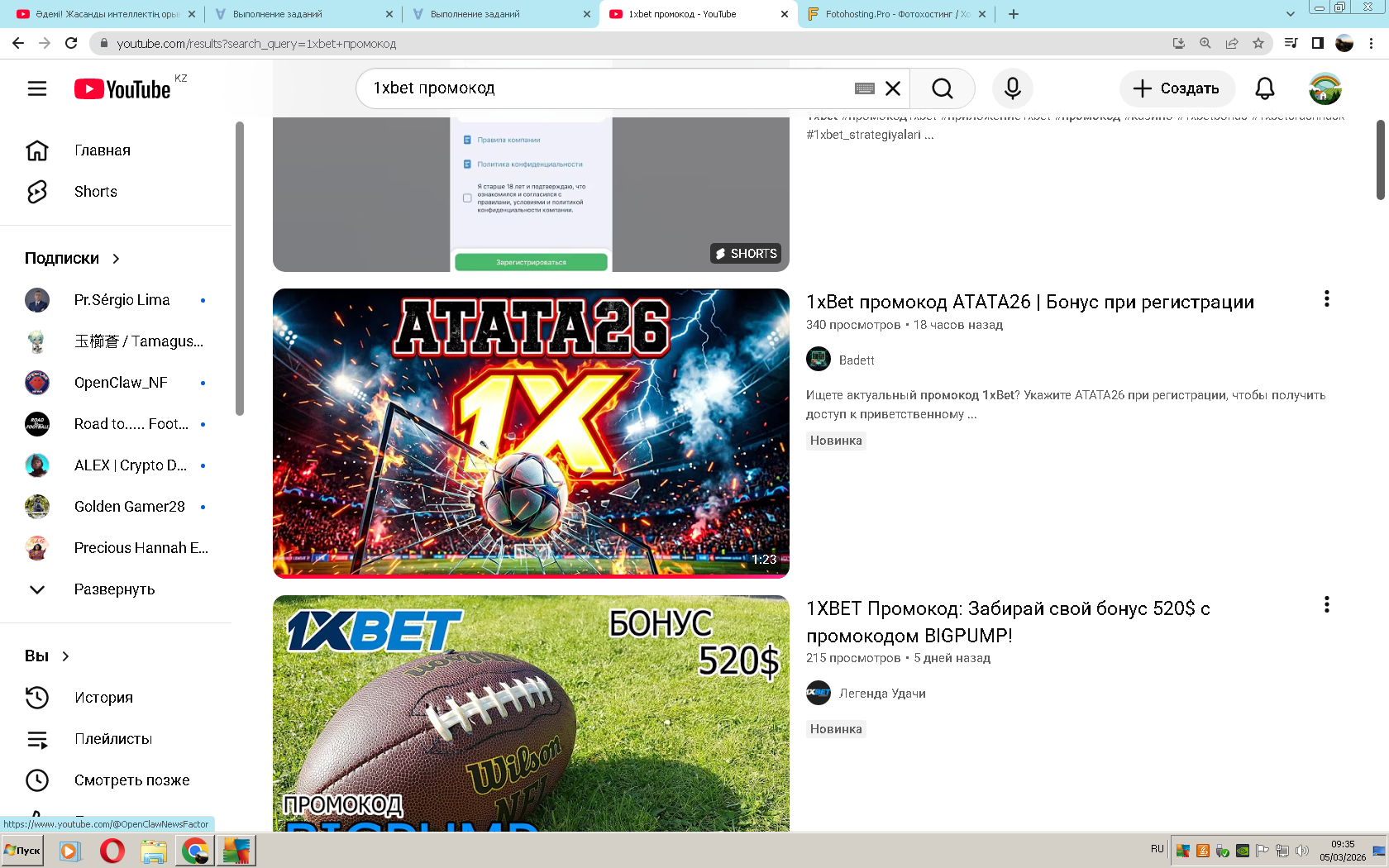1389x868 pixels.
Task: Switch the RU language indicator
Action: 1157,849
